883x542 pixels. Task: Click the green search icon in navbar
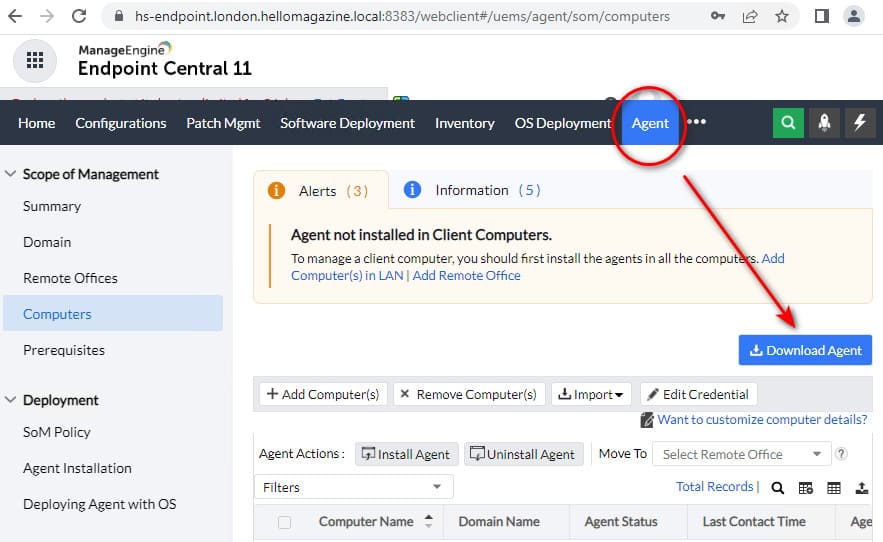click(788, 122)
